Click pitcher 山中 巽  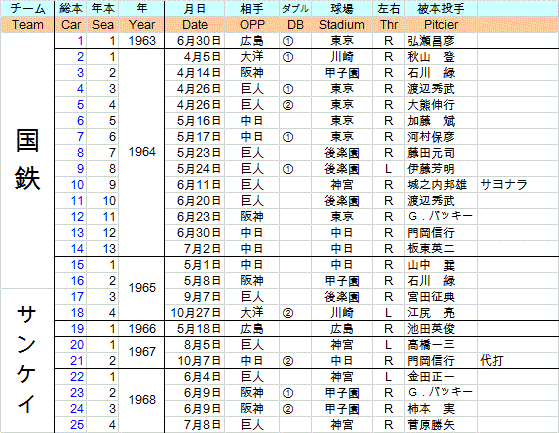(431, 265)
